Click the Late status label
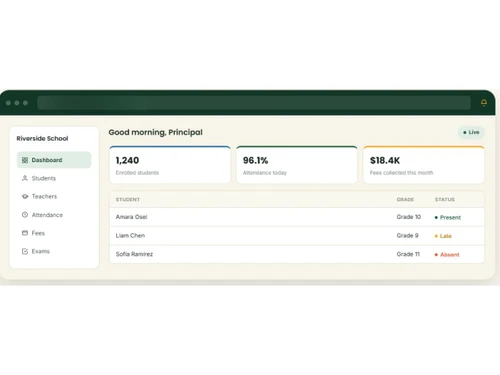 click(x=443, y=236)
